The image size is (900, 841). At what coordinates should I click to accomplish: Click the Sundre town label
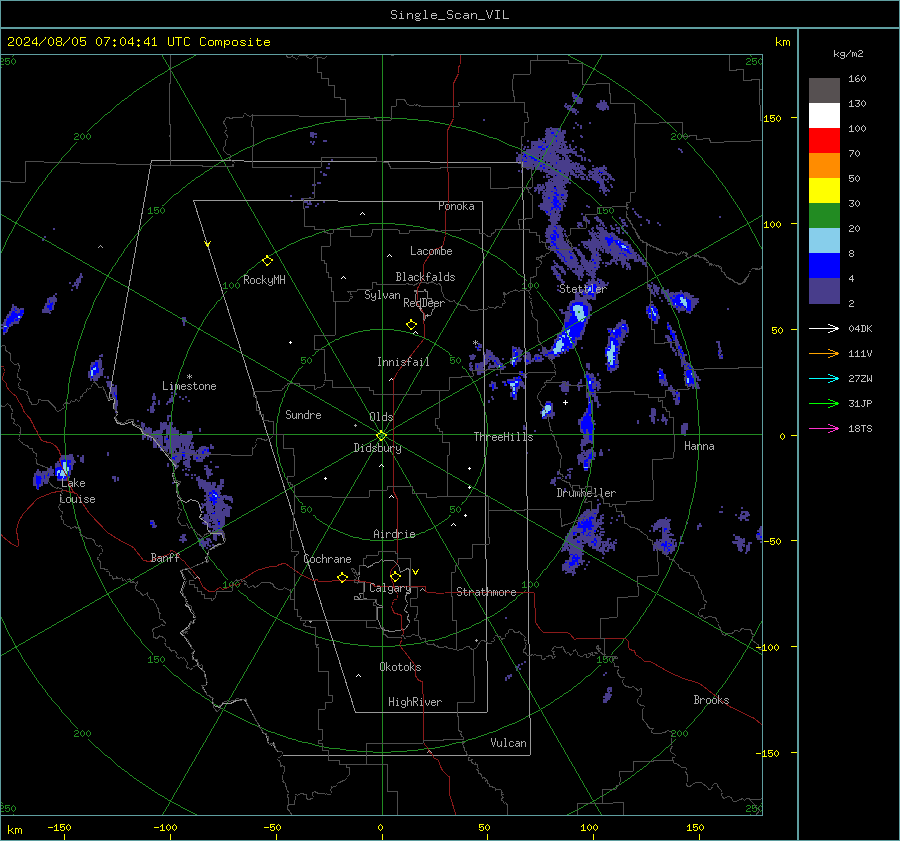(303, 415)
